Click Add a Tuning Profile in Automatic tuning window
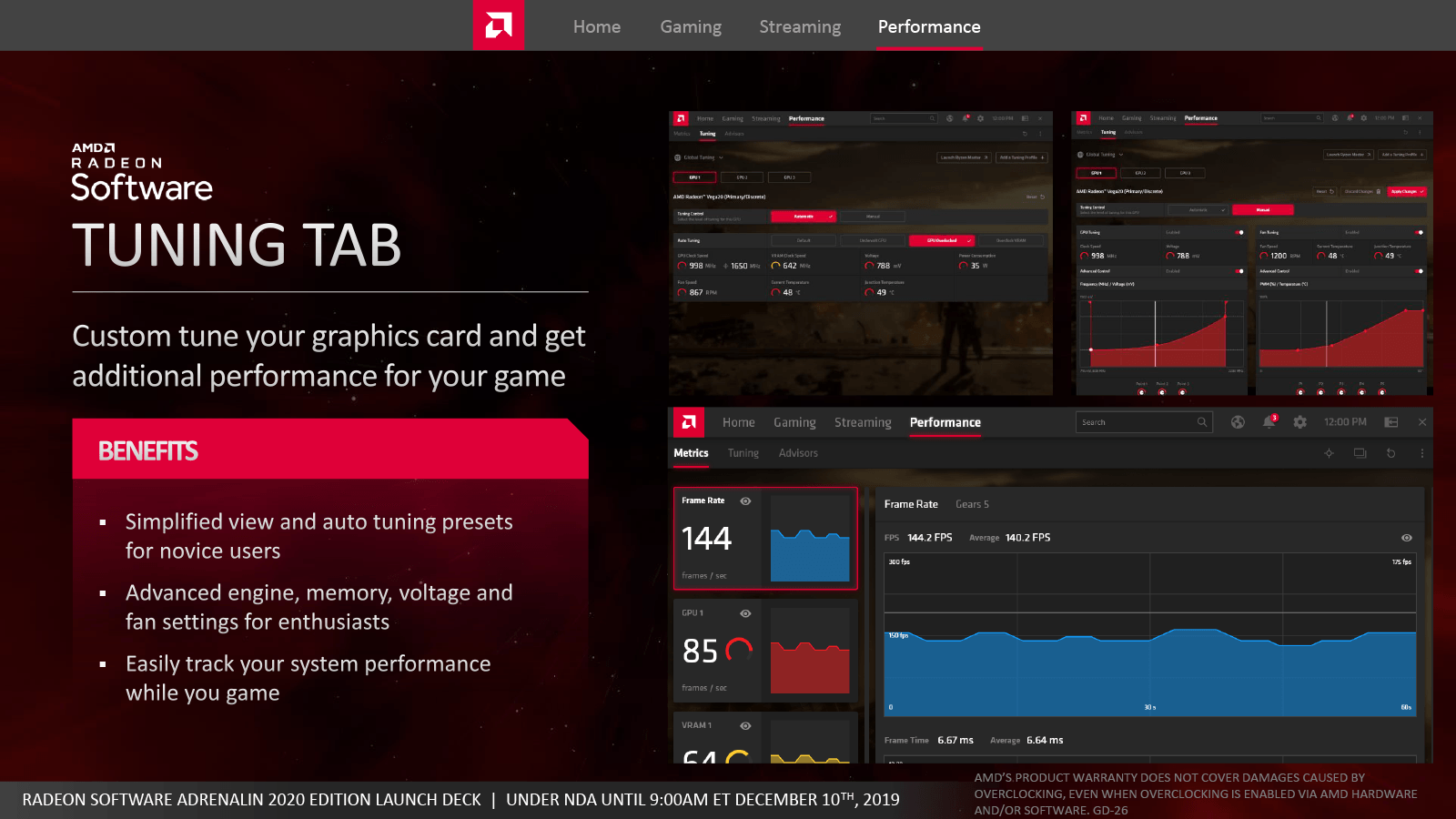Image resolution: width=1456 pixels, height=819 pixels. (1022, 157)
